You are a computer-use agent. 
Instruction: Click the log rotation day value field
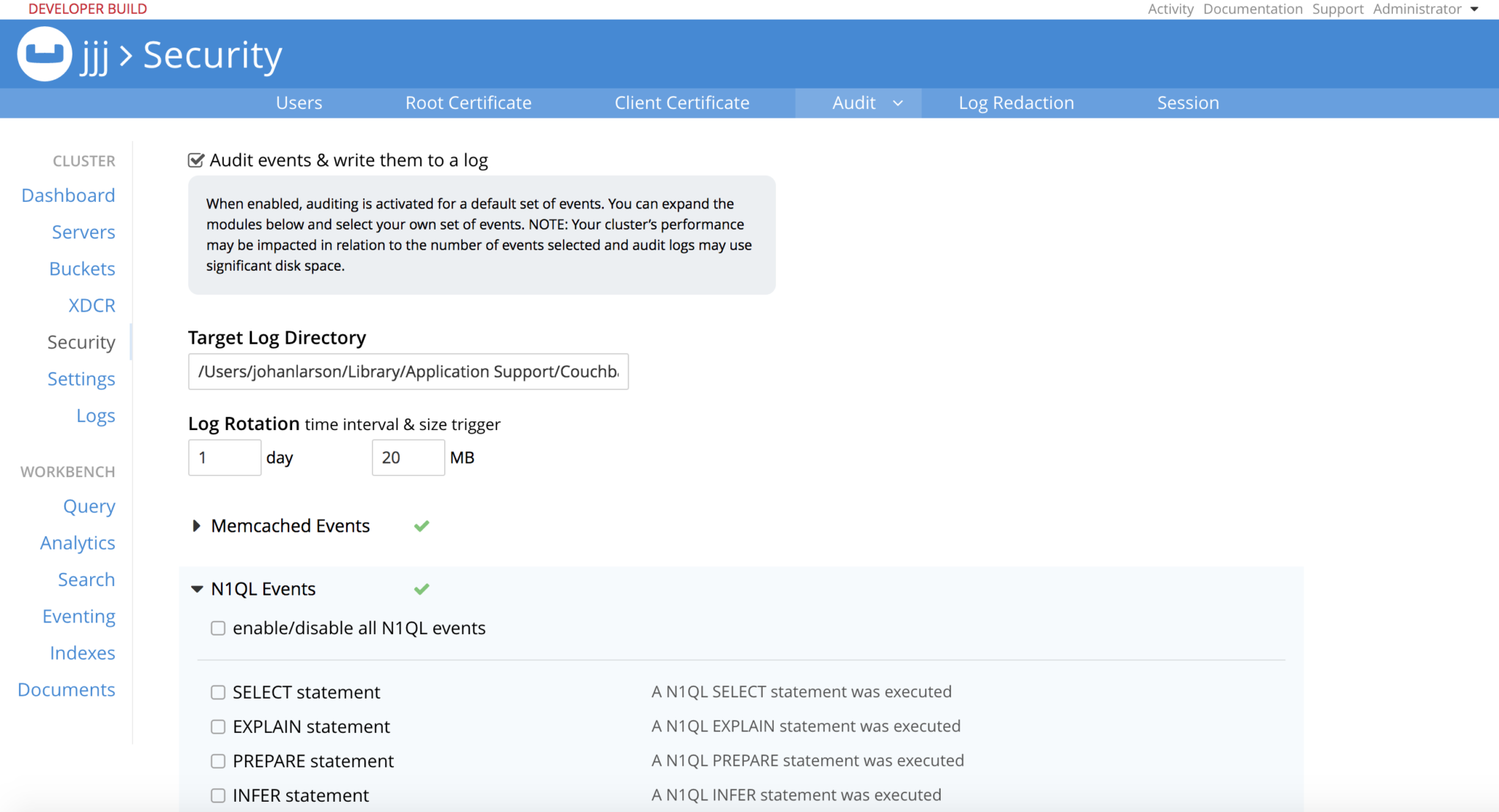pos(224,457)
